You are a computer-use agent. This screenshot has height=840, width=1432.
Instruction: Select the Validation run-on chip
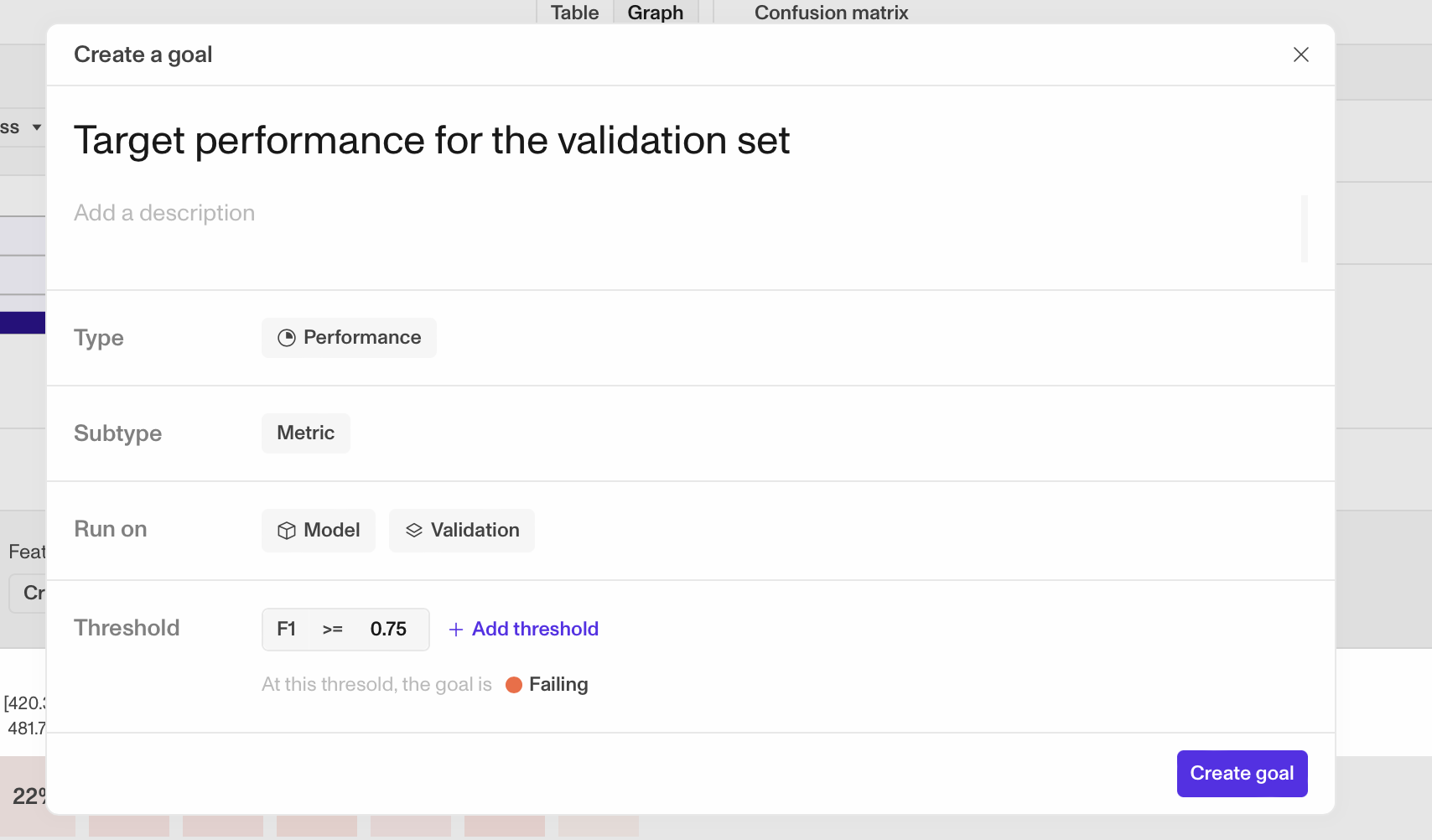tap(462, 531)
